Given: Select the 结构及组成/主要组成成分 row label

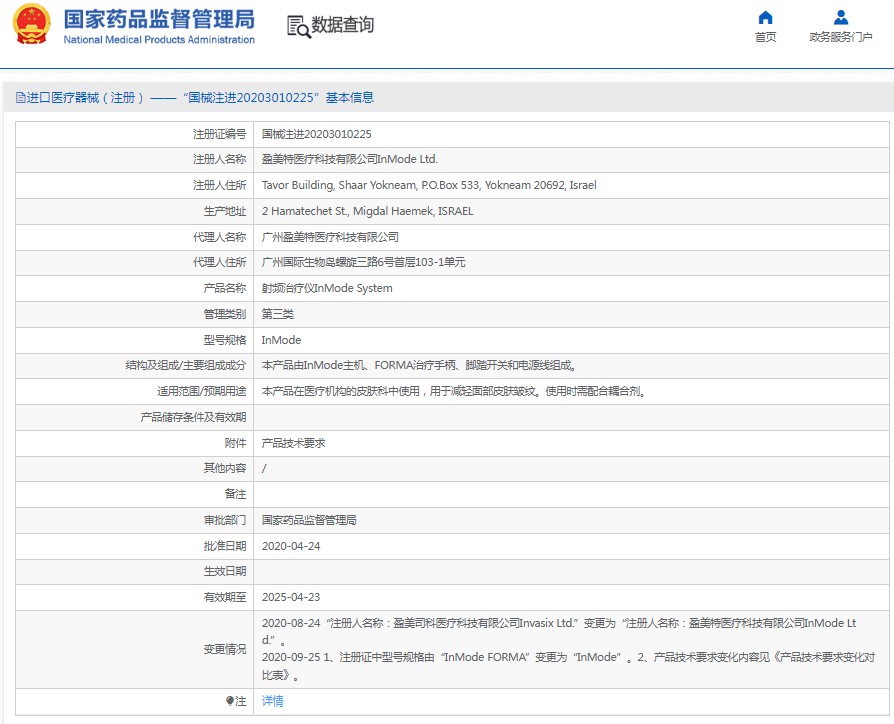Looking at the screenshot, I should tap(186, 365).
